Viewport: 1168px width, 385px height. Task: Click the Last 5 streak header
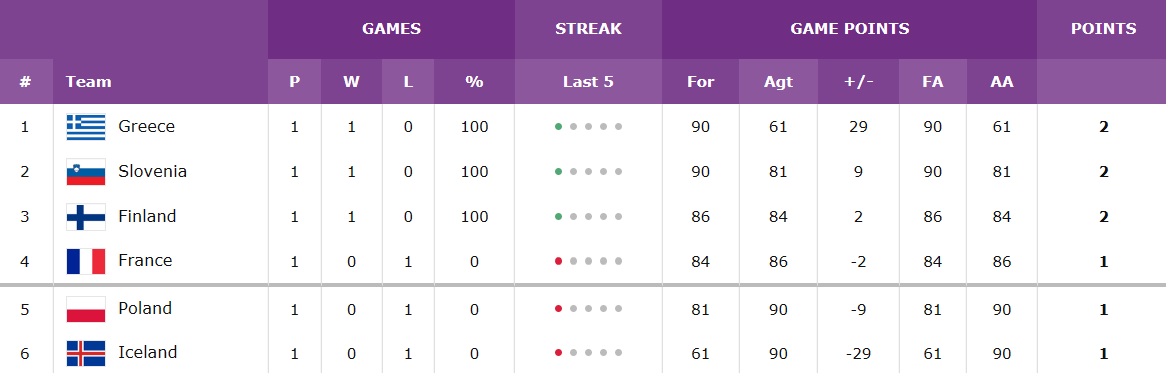[x=588, y=82]
